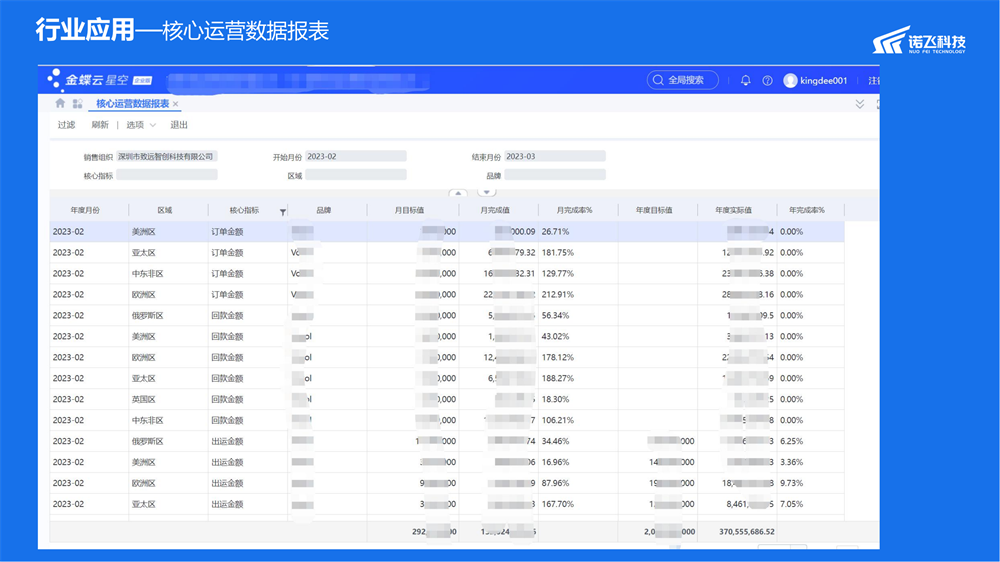Screen dimensions: 1000x562
Task: Click the 区域 column header
Action: coord(165,210)
